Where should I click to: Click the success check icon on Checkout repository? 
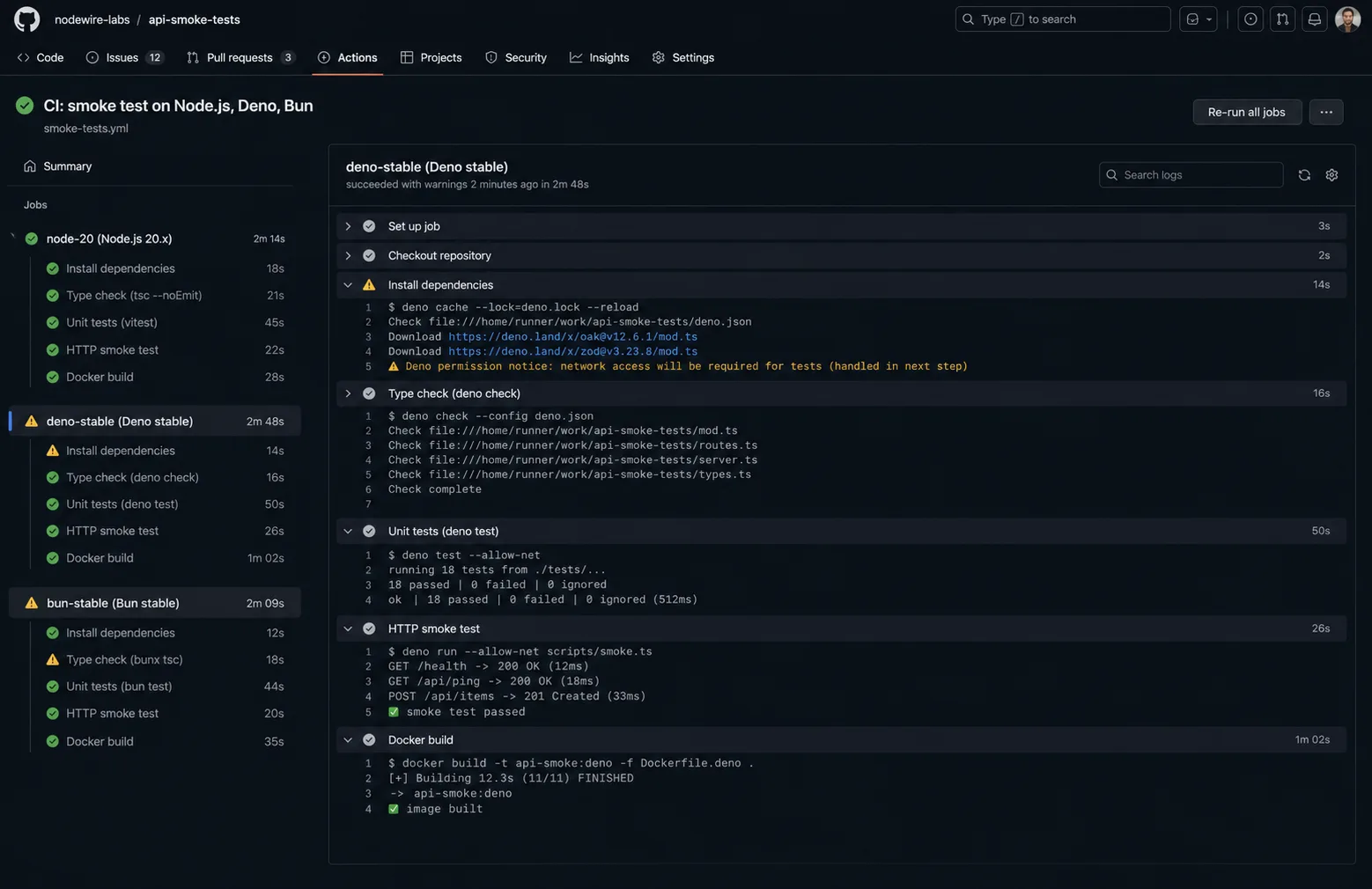369,256
